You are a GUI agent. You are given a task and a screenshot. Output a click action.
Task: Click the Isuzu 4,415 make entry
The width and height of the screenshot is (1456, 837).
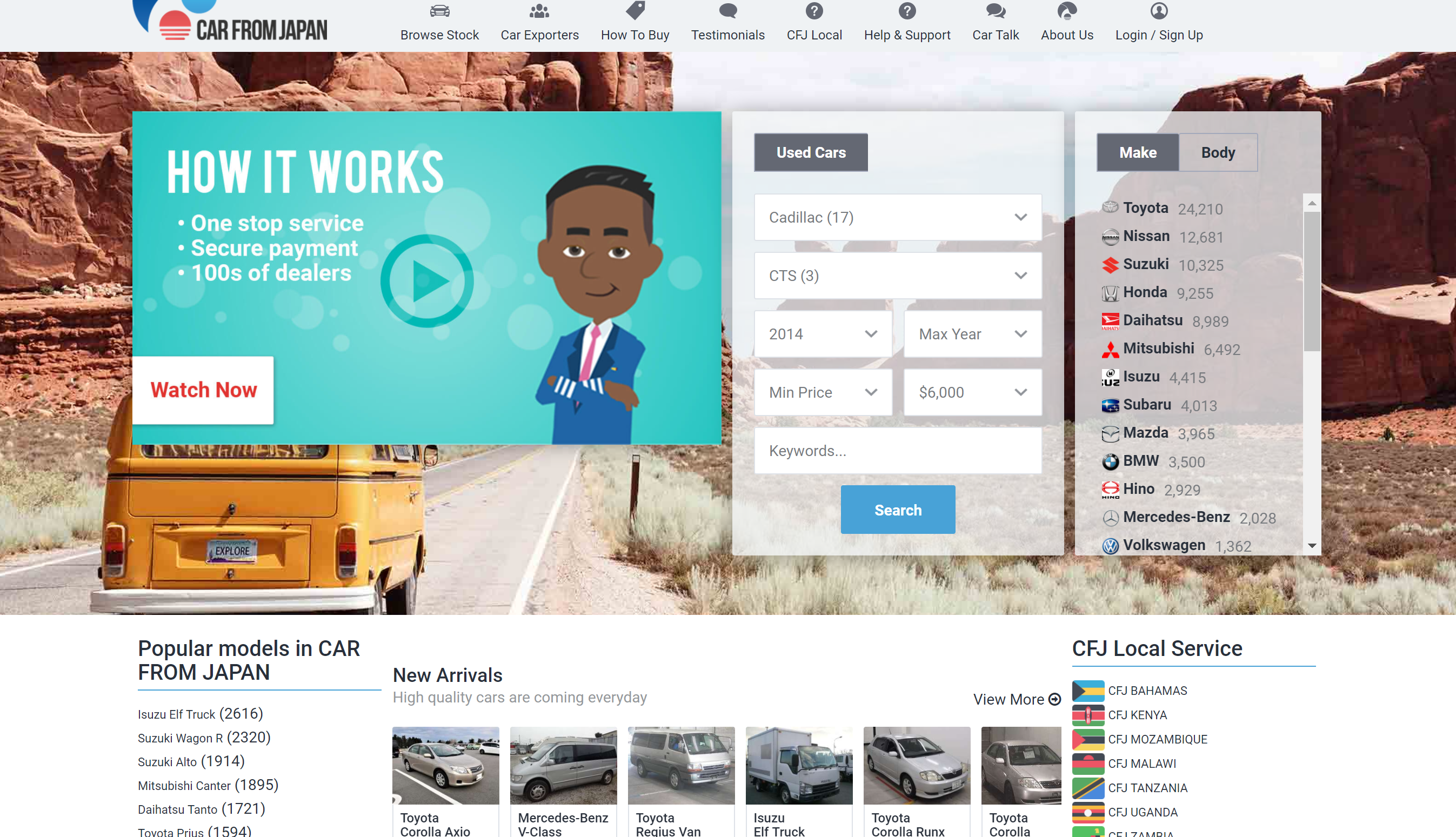[1154, 377]
